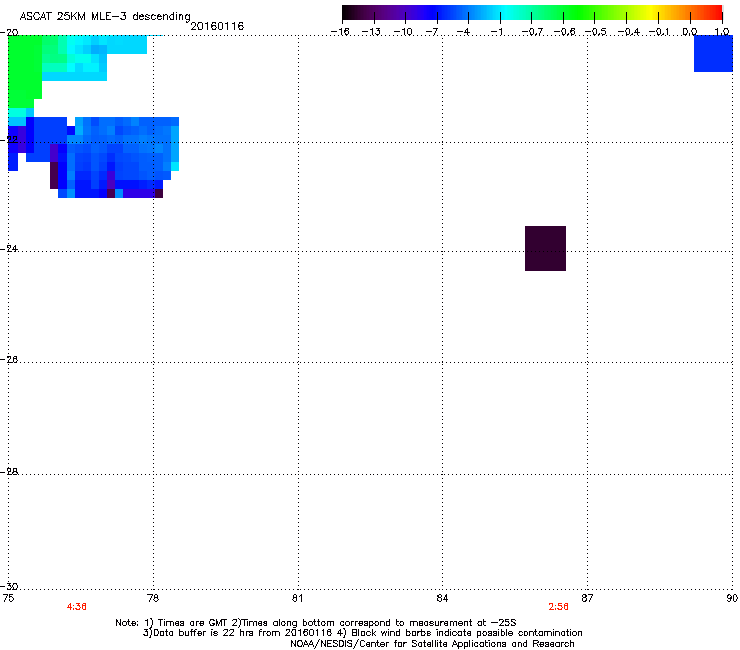This screenshot has width=740, height=650.
Task: Click the longitude label 78
Action: pyautogui.click(x=153, y=599)
